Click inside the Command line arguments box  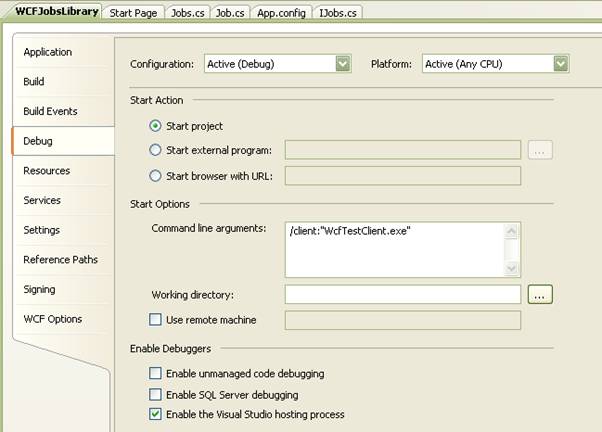395,250
